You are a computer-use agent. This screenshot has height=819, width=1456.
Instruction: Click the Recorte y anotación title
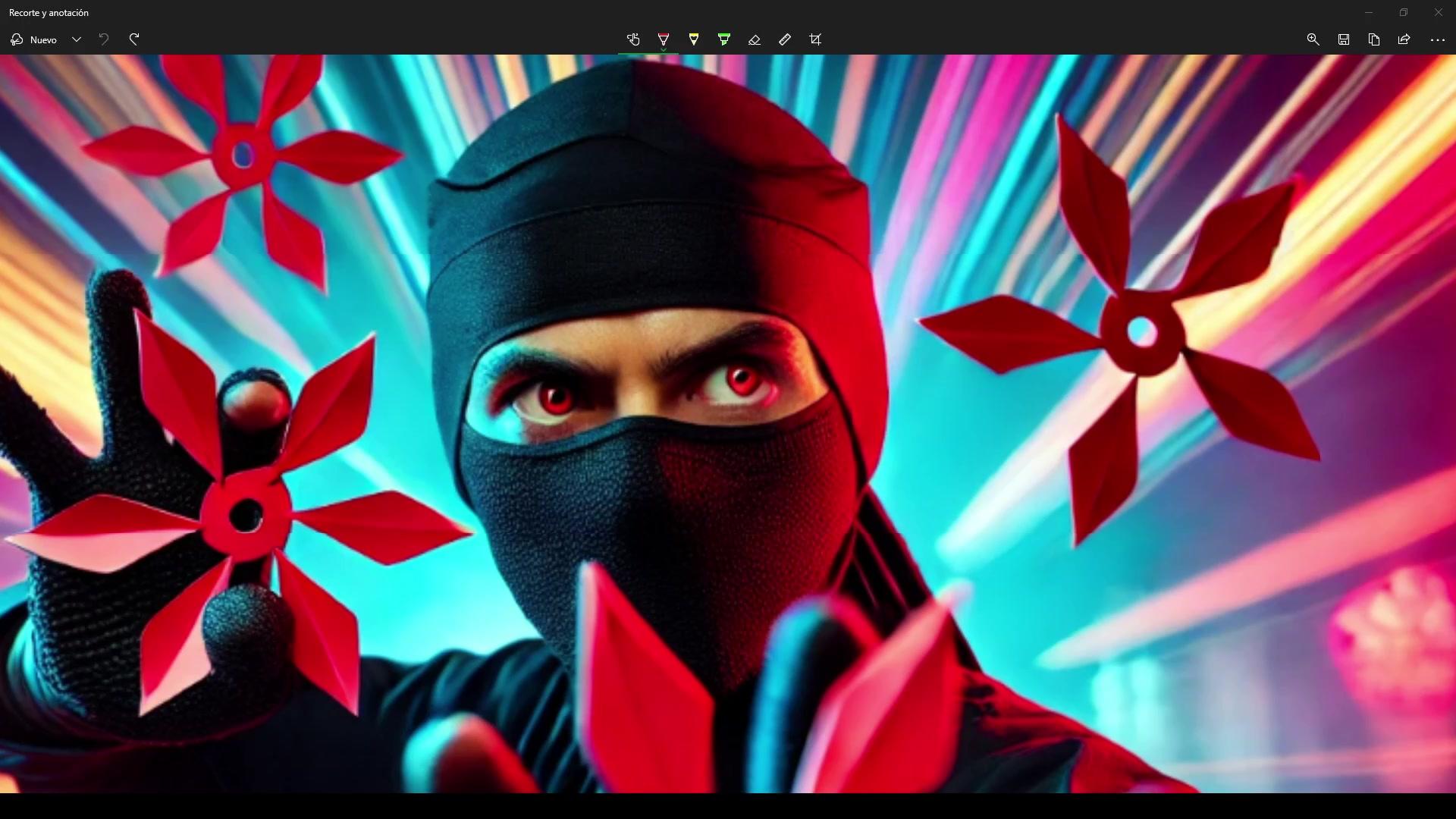coord(49,13)
